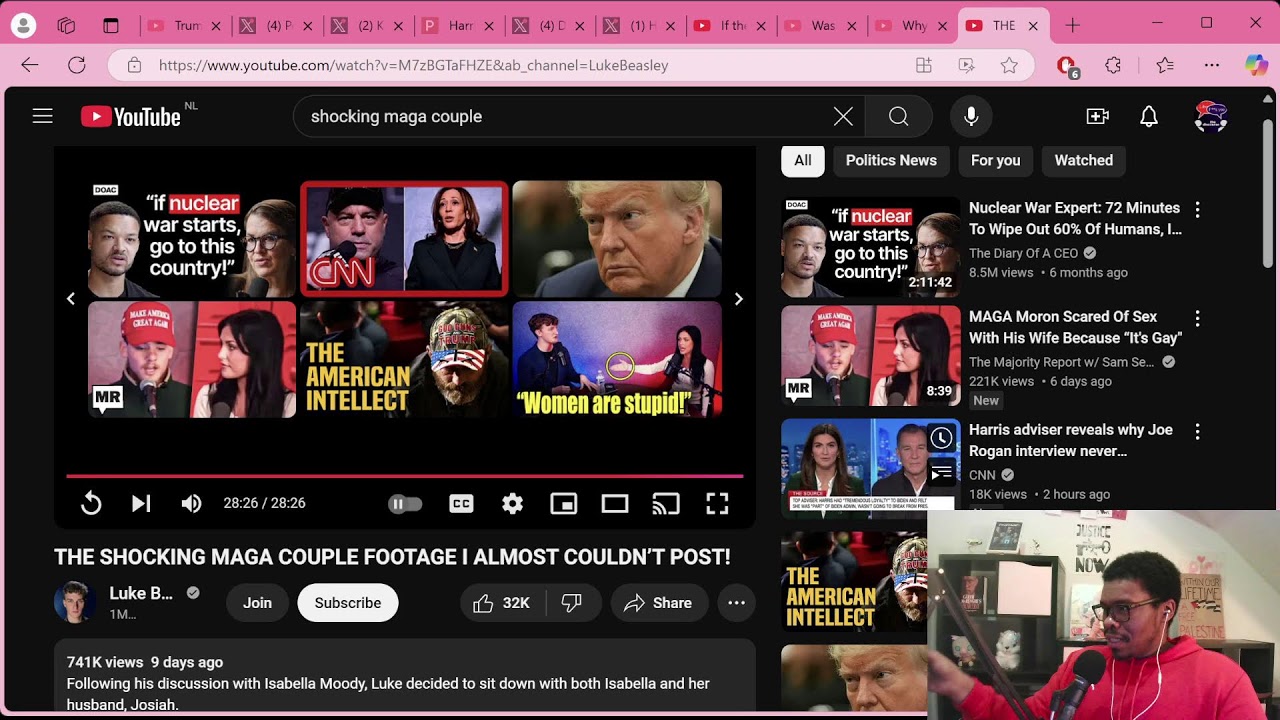The height and width of the screenshot is (720, 1280).
Task: Add this page to browser favorites
Action: coord(1009,65)
